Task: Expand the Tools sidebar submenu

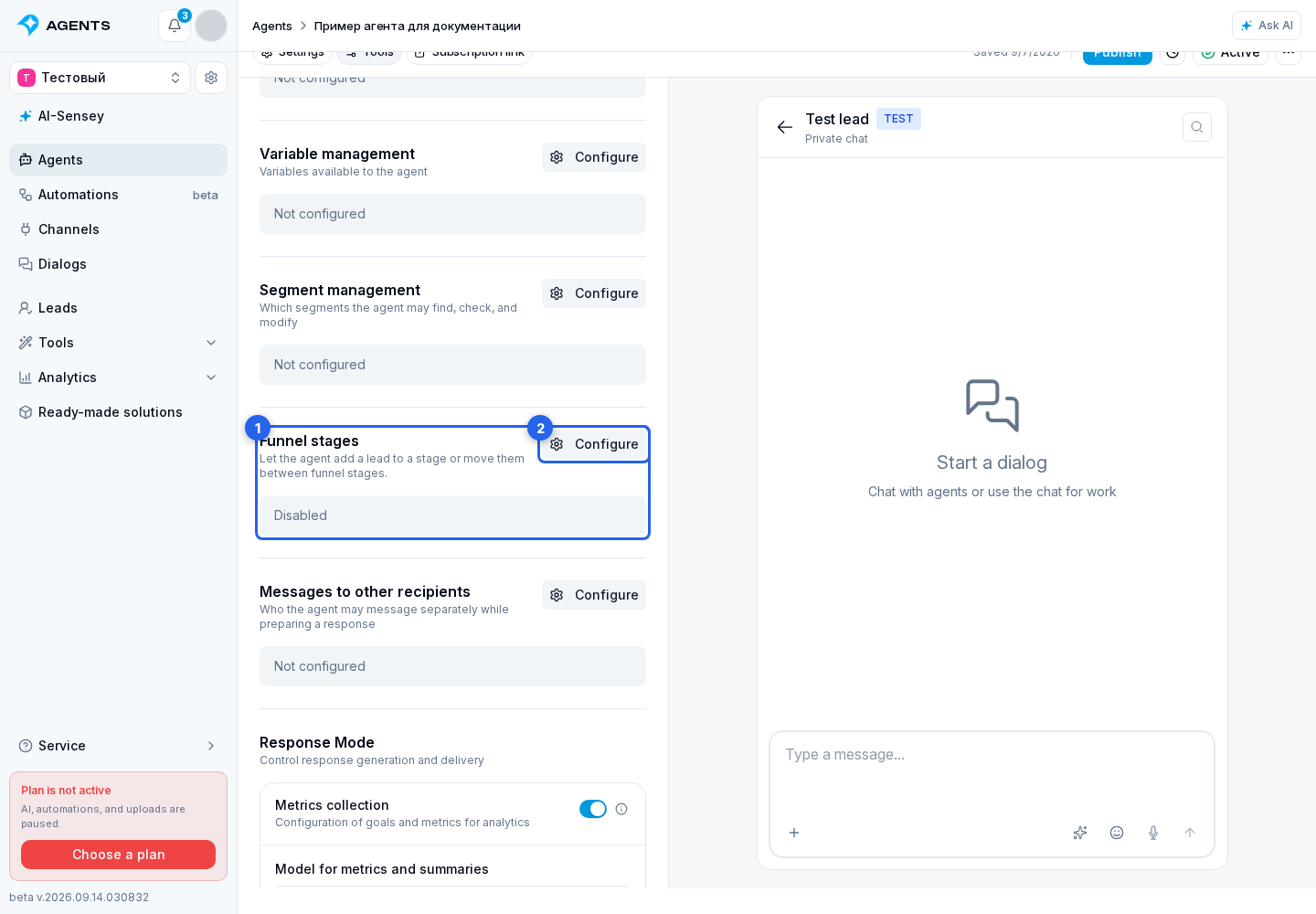Action: 118,343
